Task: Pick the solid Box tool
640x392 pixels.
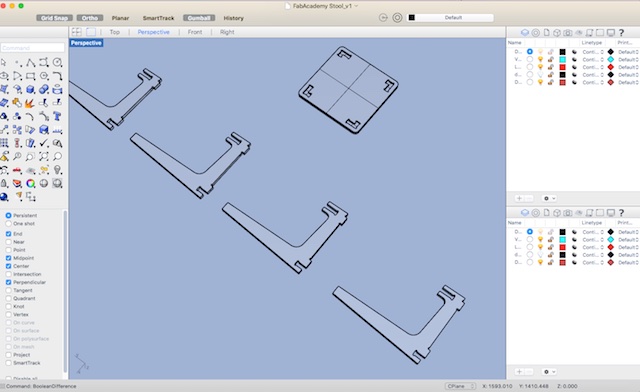Action: (x=31, y=89)
